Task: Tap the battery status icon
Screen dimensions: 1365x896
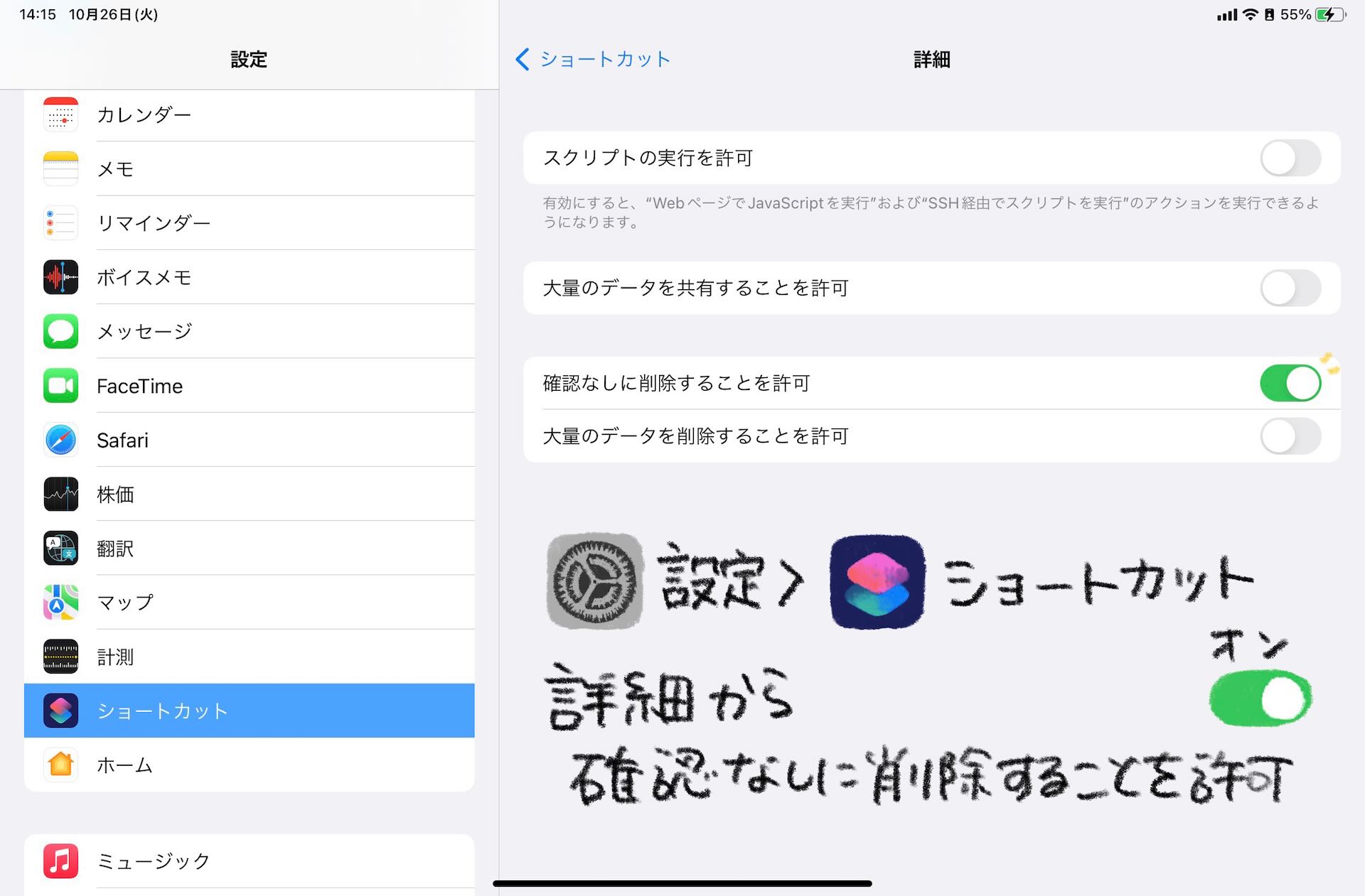Action: pyautogui.click(x=1331, y=15)
